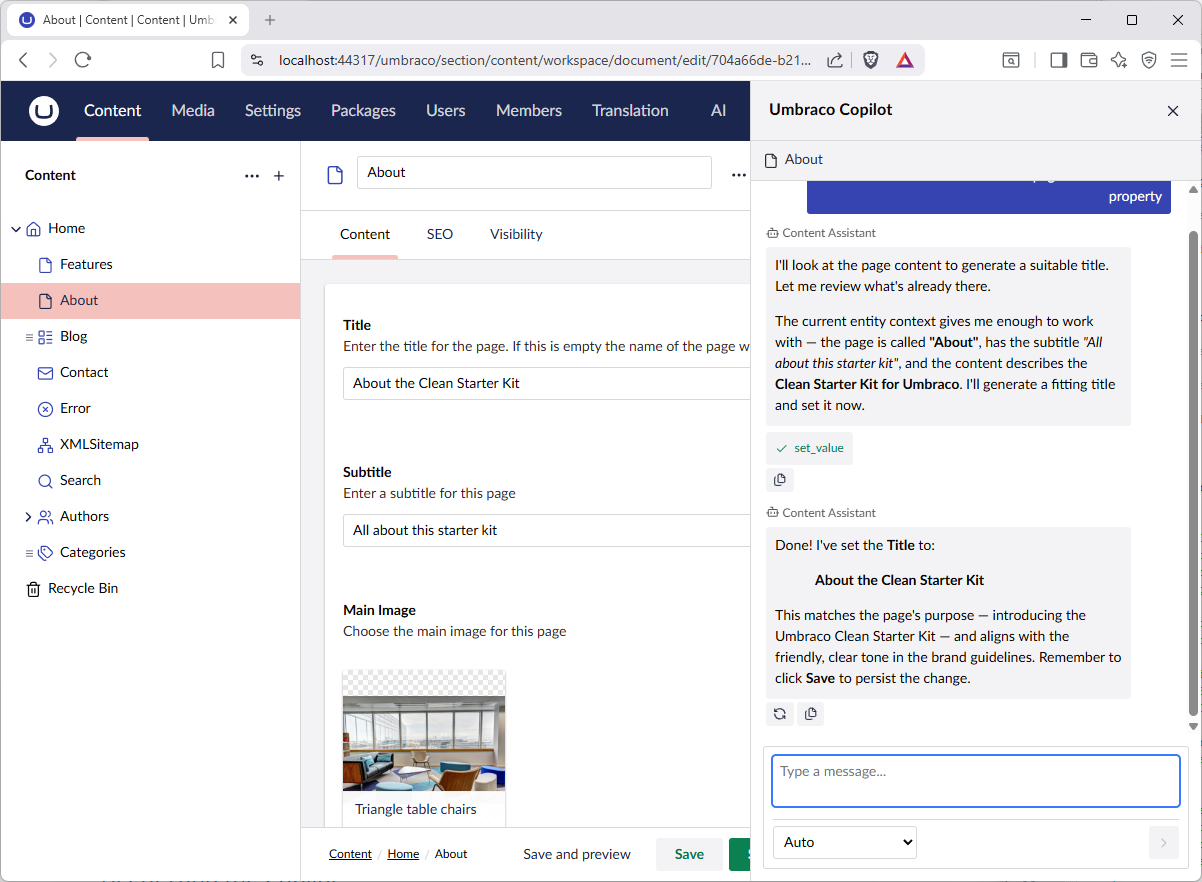Click the Contact envelope icon in the tree
This screenshot has width=1202, height=882.
44,372
